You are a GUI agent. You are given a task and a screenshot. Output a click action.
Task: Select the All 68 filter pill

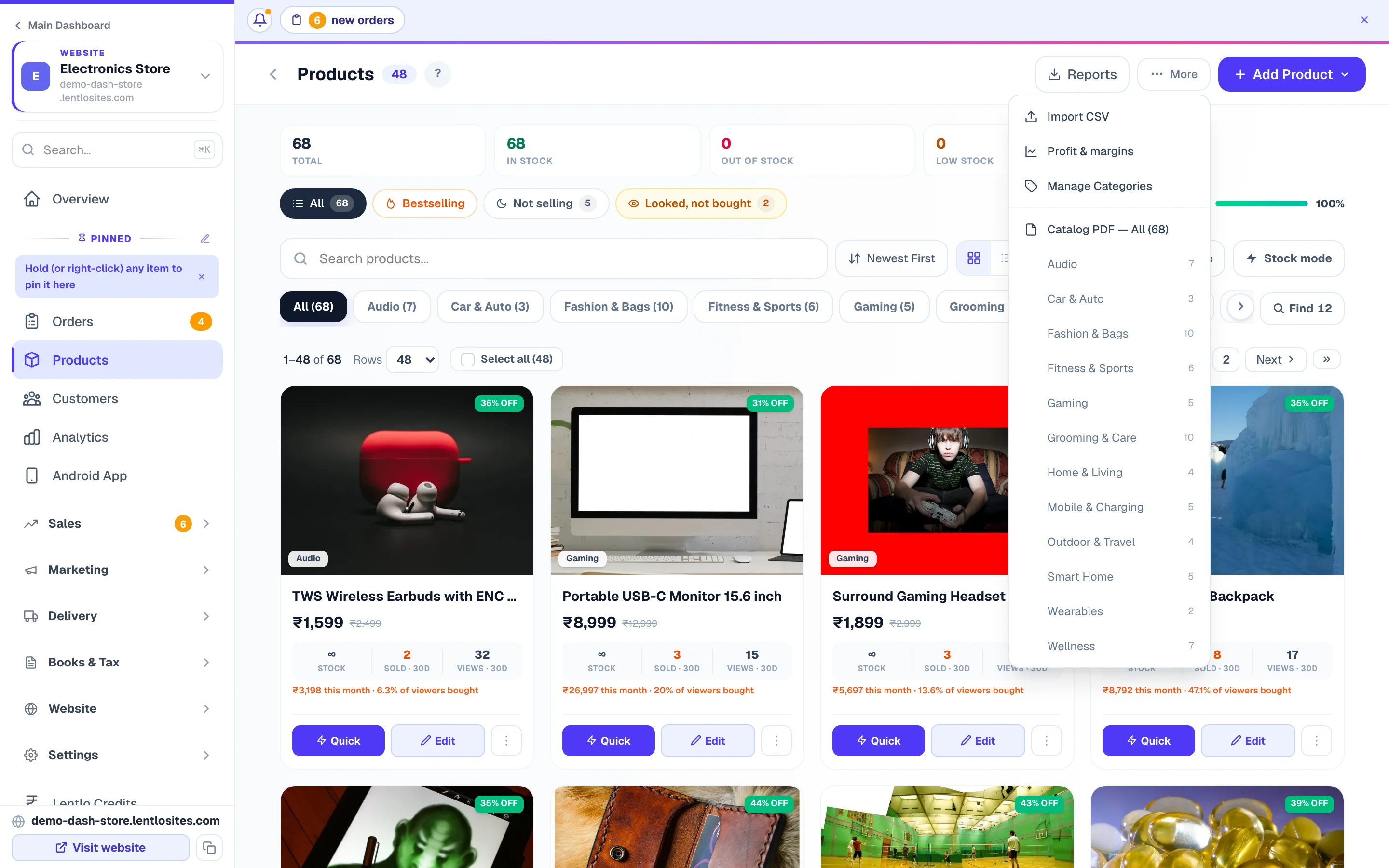point(323,203)
